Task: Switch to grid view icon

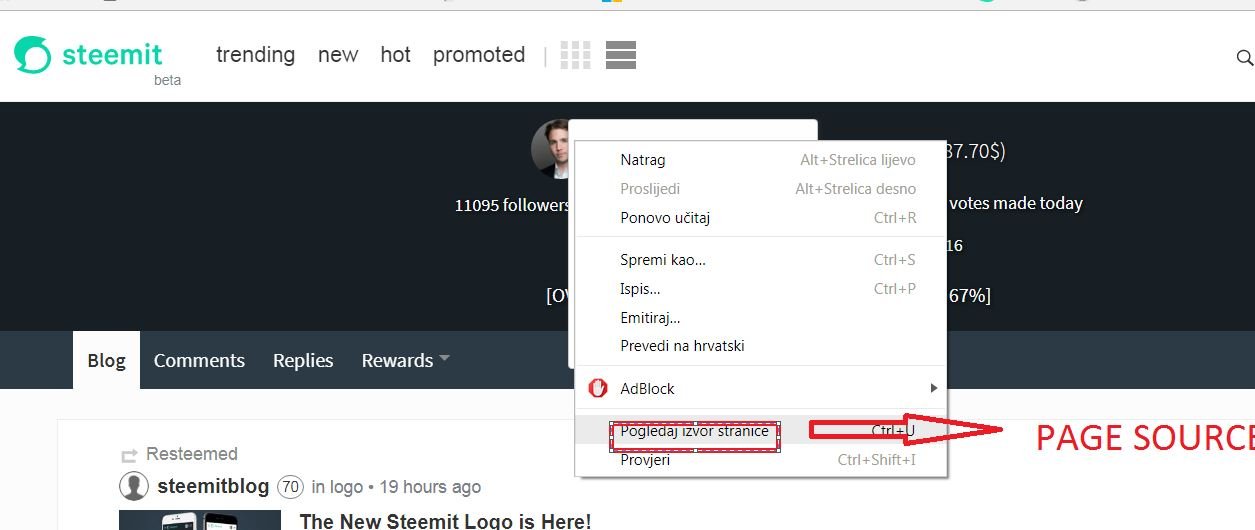Action: click(575, 55)
